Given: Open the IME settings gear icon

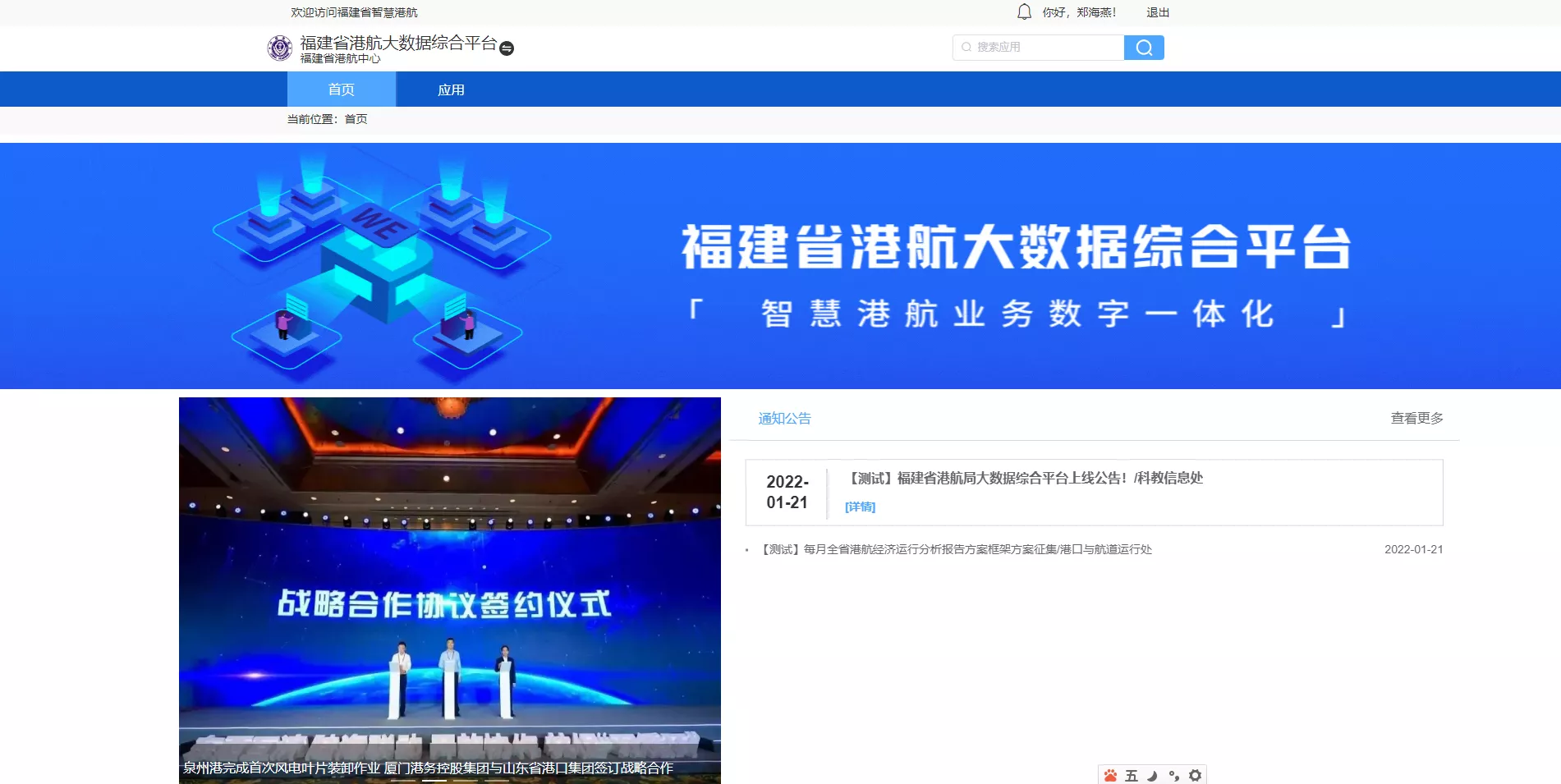Looking at the screenshot, I should pos(1195,776).
